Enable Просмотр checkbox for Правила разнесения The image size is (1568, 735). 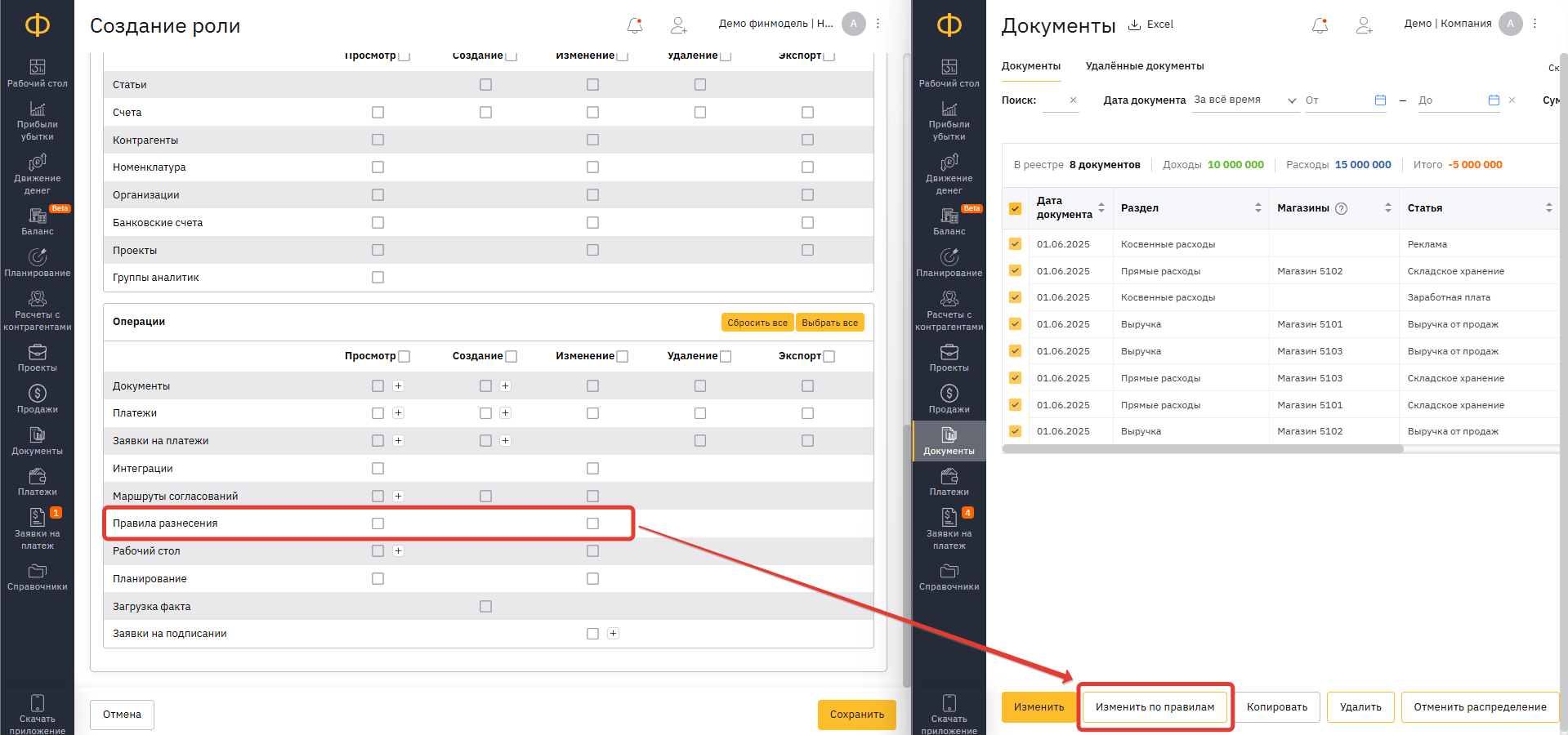click(377, 523)
